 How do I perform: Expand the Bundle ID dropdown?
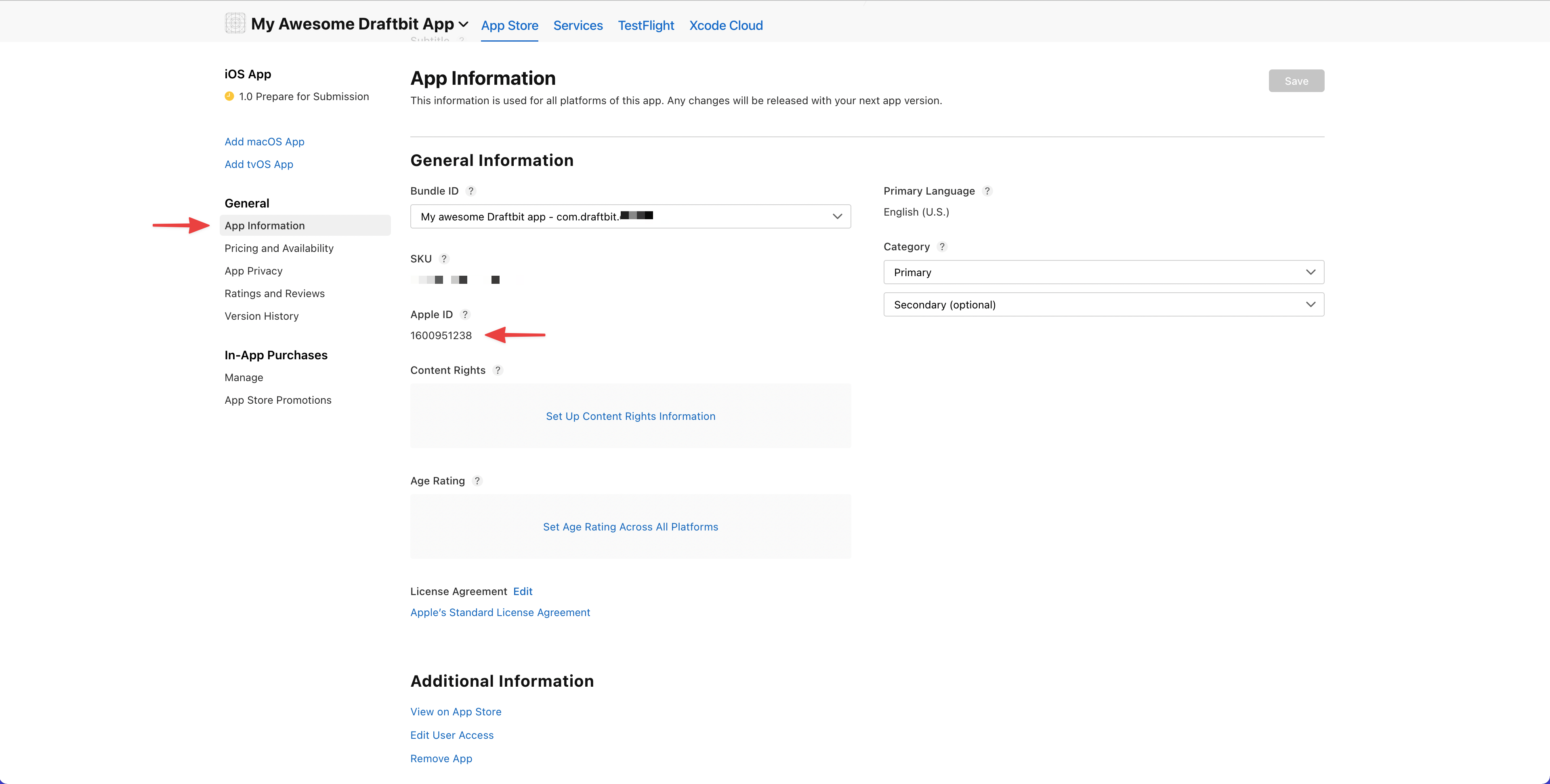click(630, 216)
